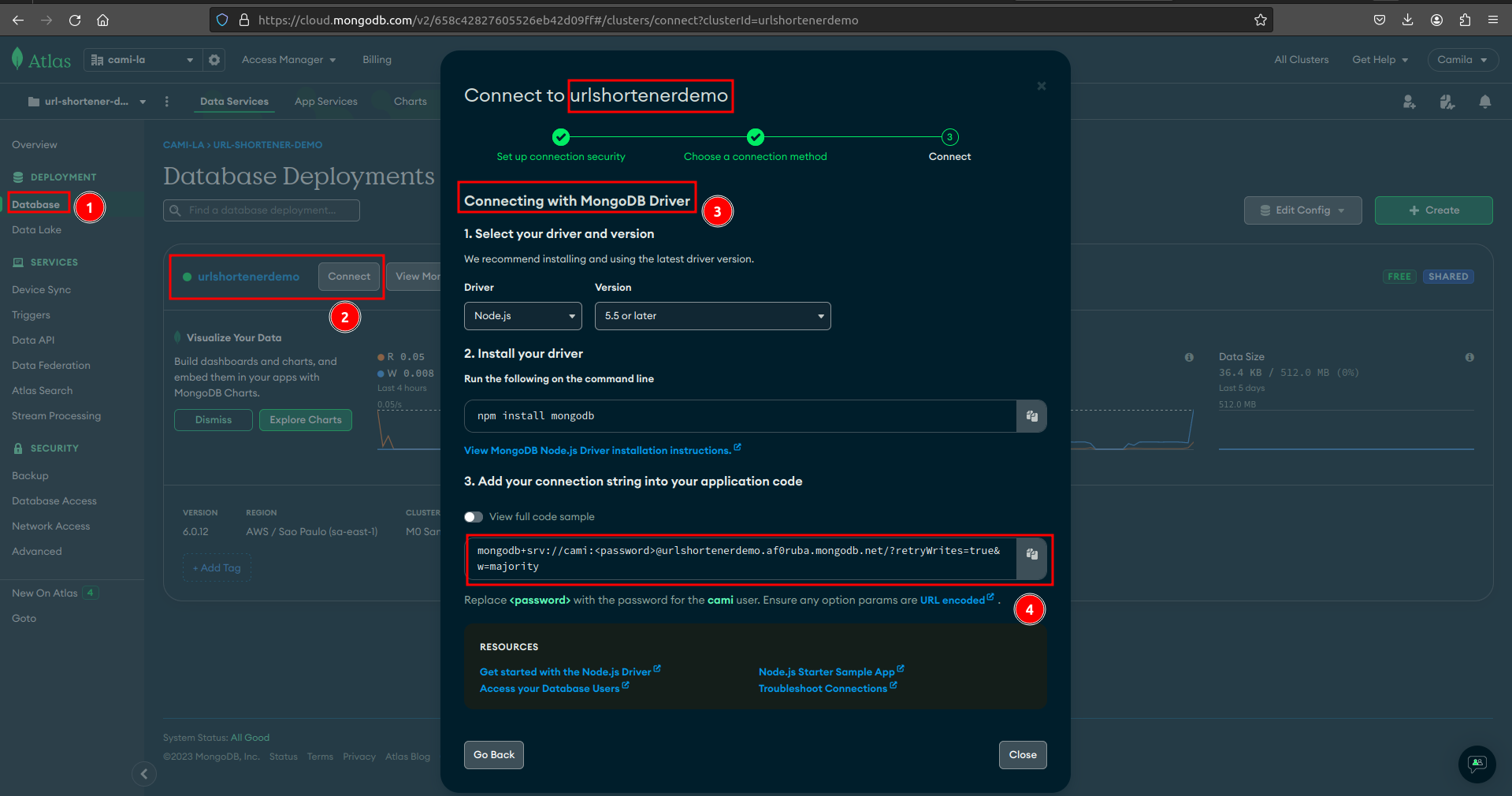Open Edit Config dropdown
This screenshot has height=796, width=1512.
tap(1302, 210)
